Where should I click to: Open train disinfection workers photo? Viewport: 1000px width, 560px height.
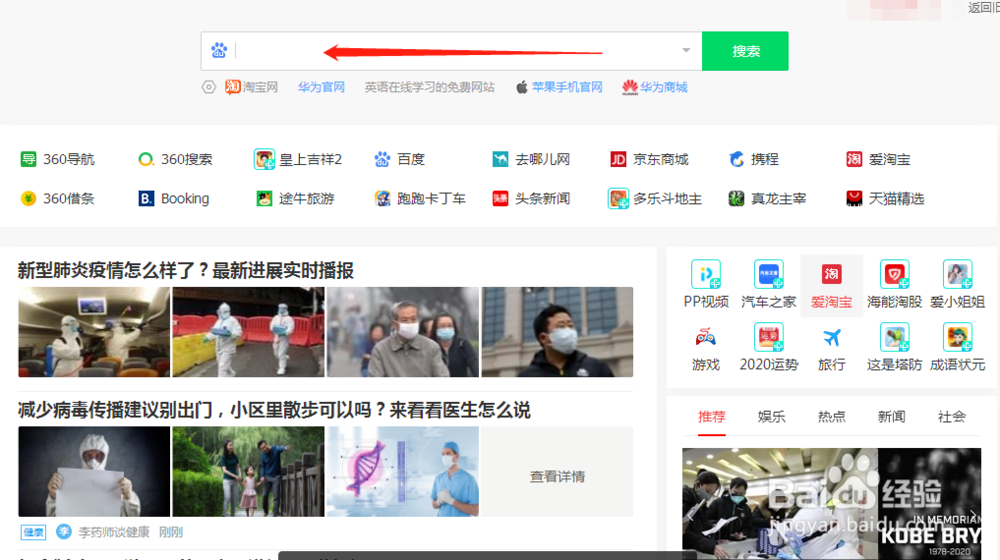[94, 332]
